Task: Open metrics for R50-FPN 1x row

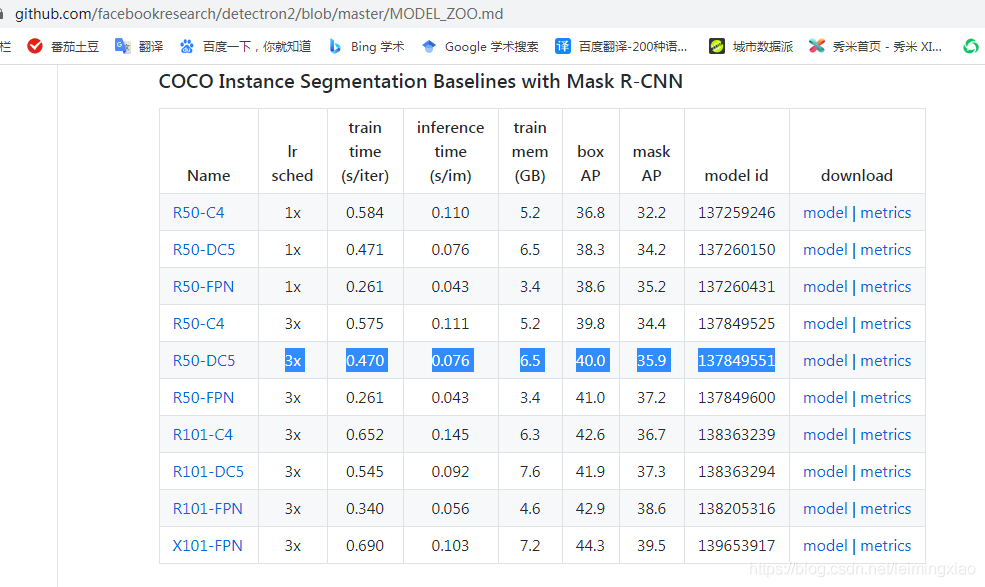Action: [885, 286]
